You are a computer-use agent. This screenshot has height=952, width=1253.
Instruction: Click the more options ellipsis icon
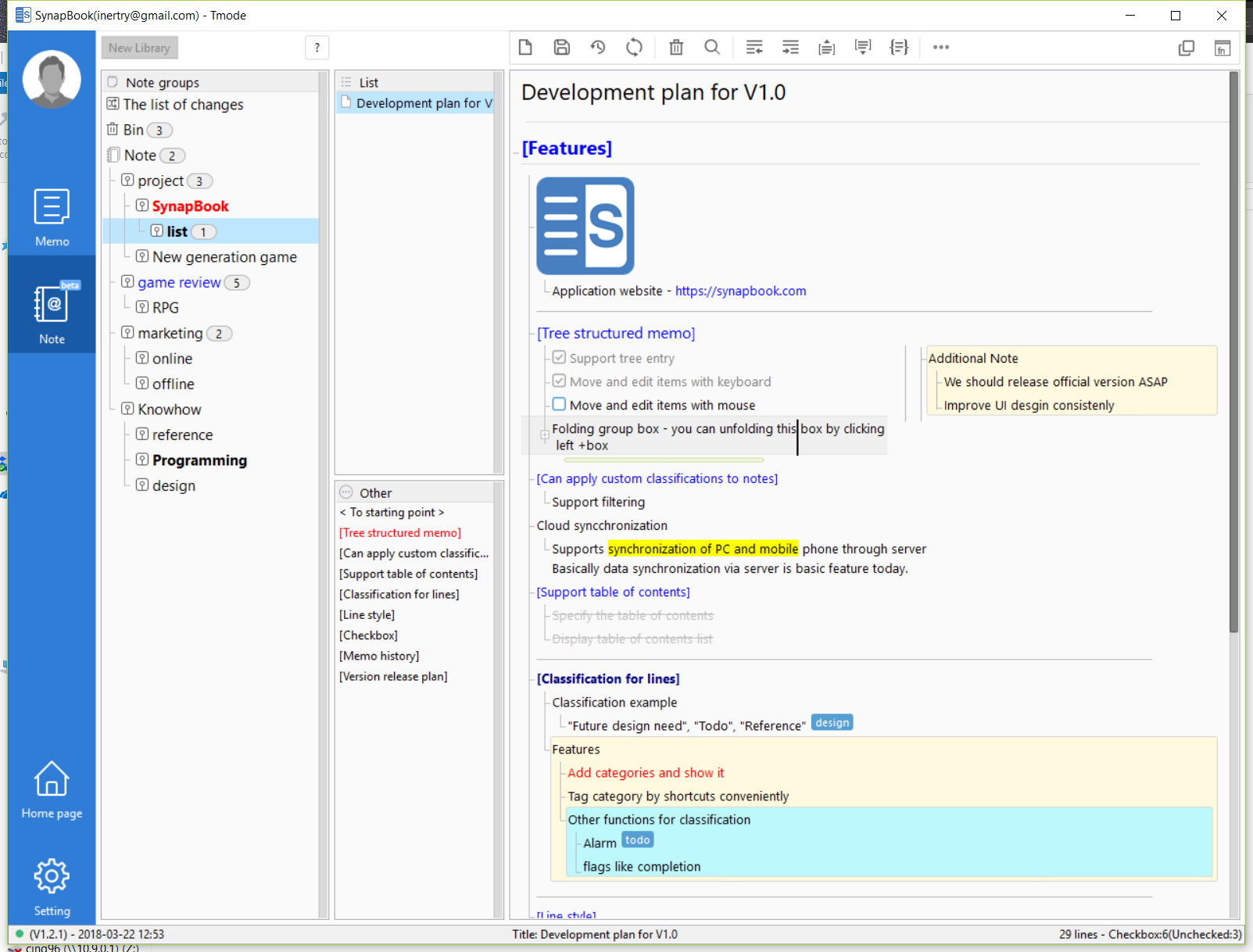[x=940, y=48]
